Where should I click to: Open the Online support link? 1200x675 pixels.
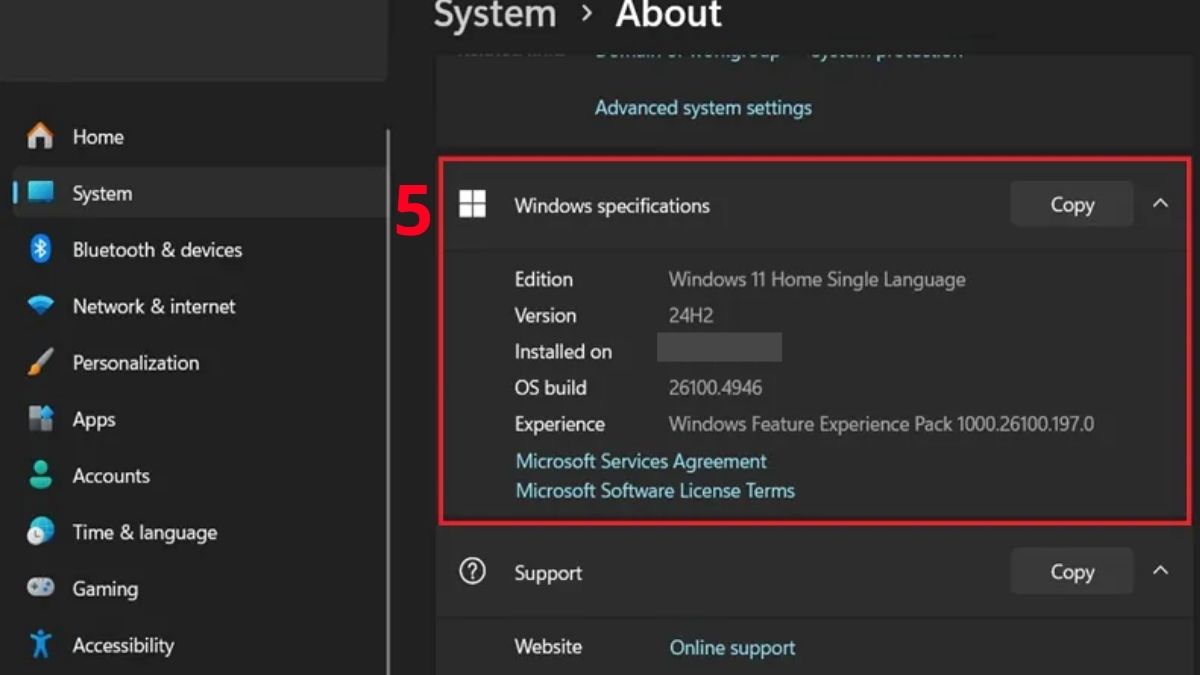[x=733, y=648]
